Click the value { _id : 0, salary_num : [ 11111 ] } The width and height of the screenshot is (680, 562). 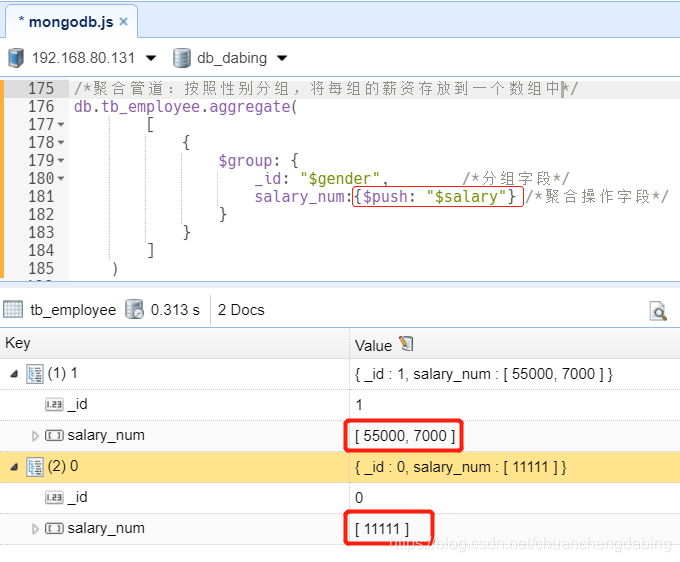click(x=461, y=467)
